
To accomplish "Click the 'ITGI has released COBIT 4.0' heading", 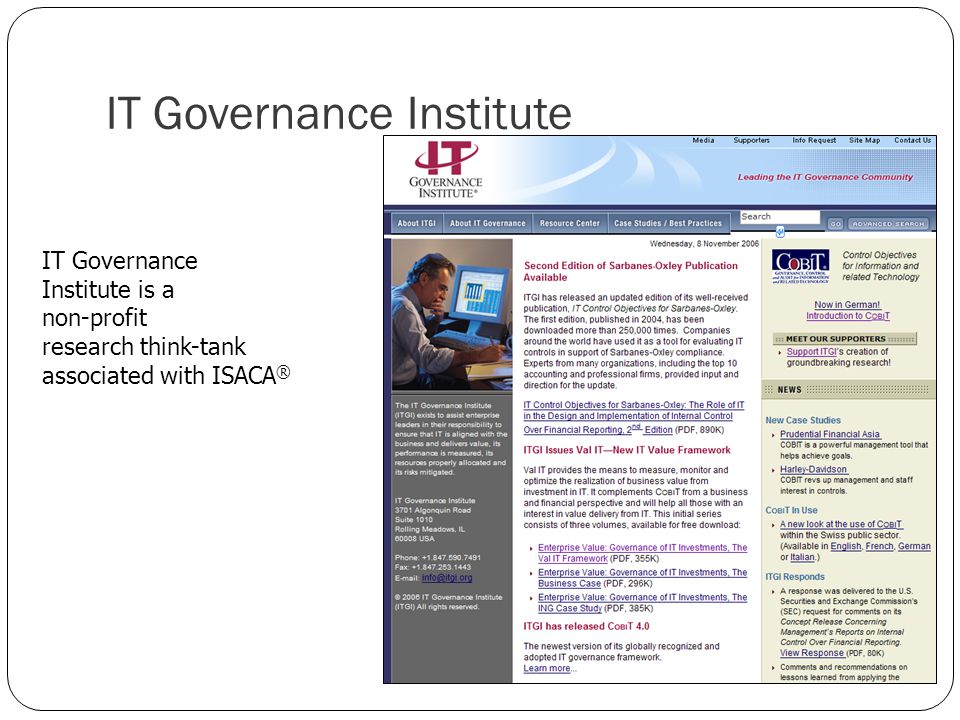I will tap(586, 626).
